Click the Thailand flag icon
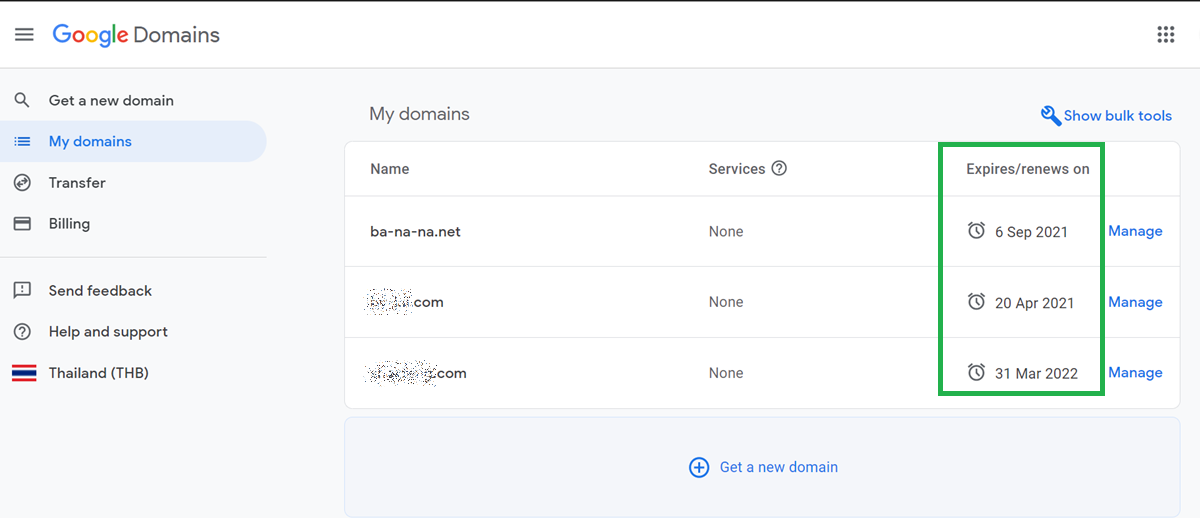This screenshot has height=518, width=1200. click(24, 373)
